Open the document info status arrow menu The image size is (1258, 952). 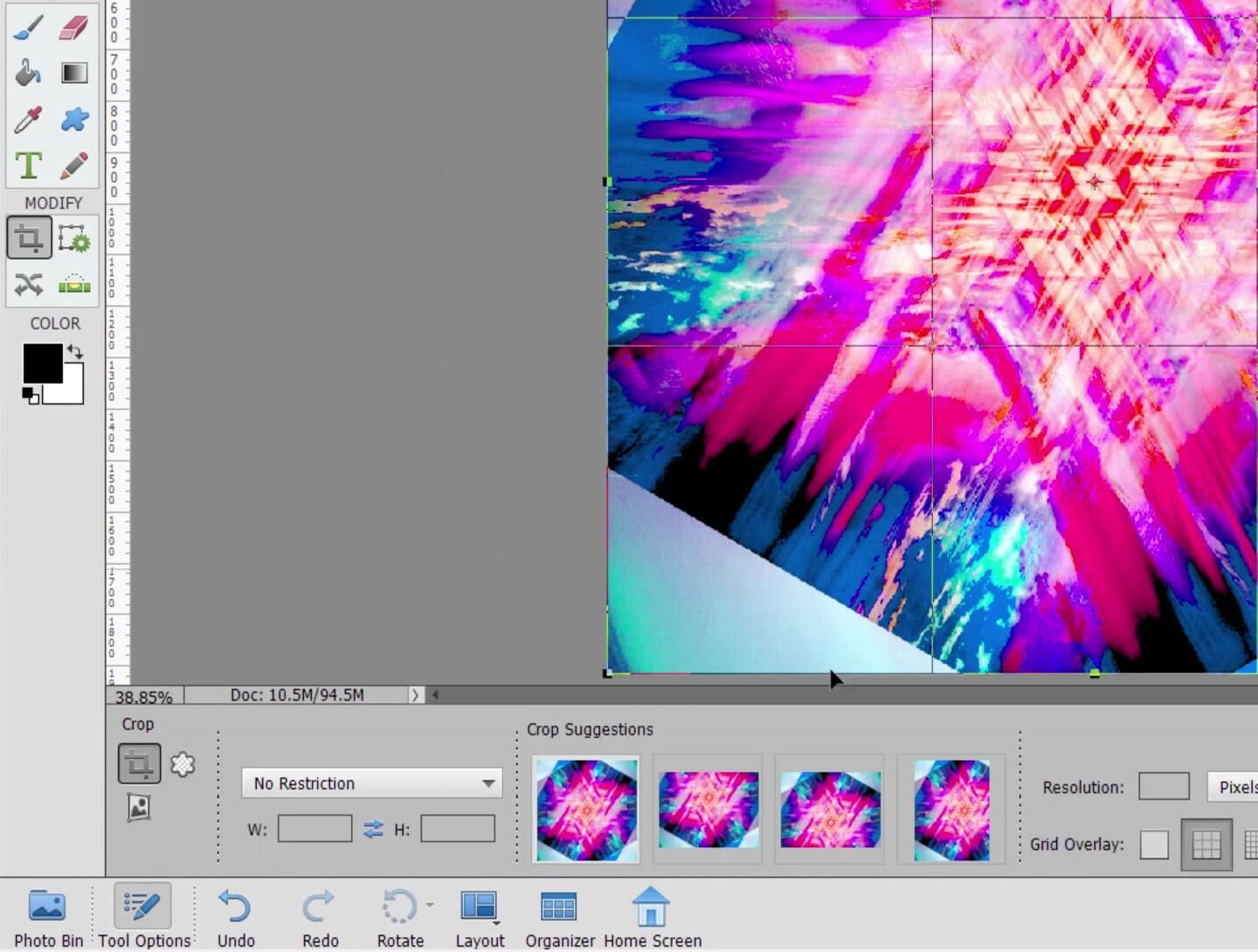(415, 695)
